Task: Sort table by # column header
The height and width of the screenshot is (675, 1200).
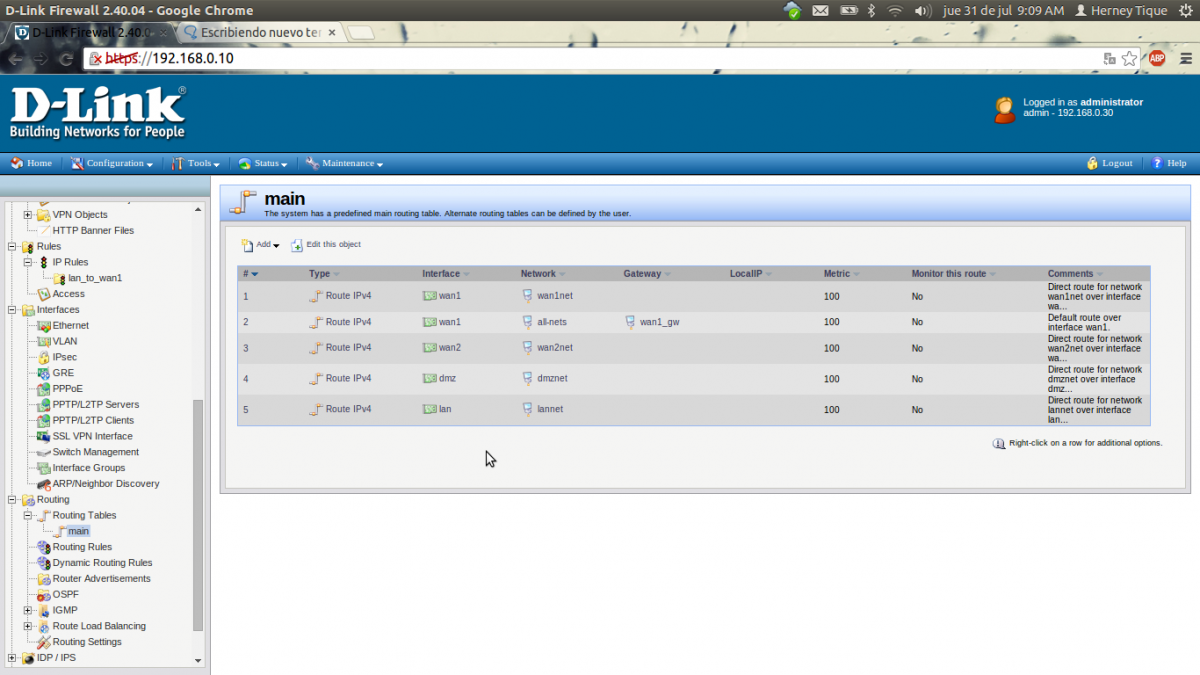Action: pos(250,274)
